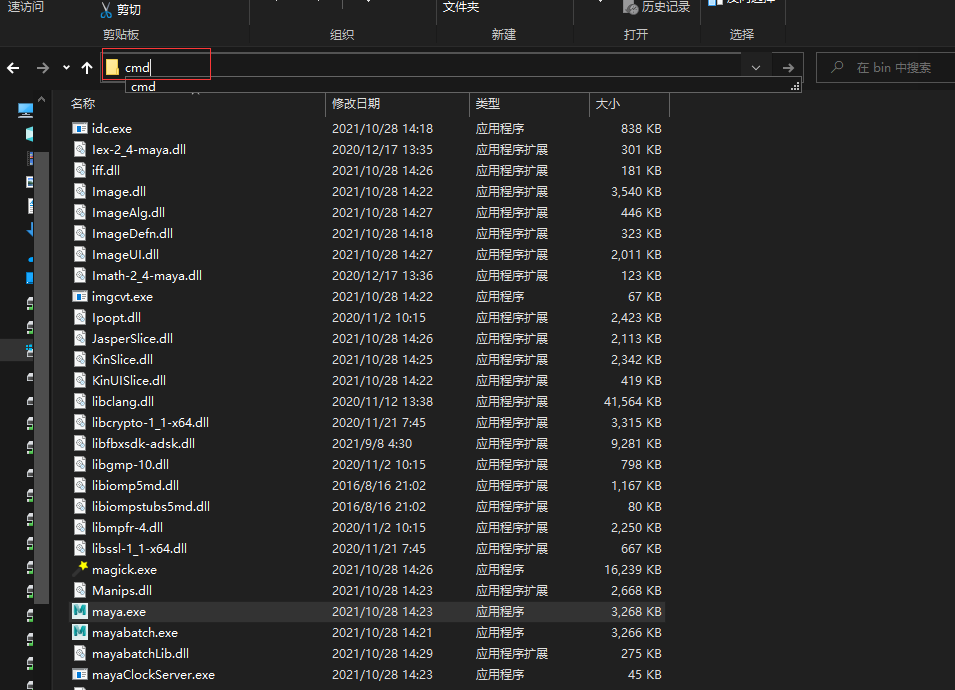The image size is (955, 690).
Task: Sort by the 大小 column header
Action: [x=607, y=104]
